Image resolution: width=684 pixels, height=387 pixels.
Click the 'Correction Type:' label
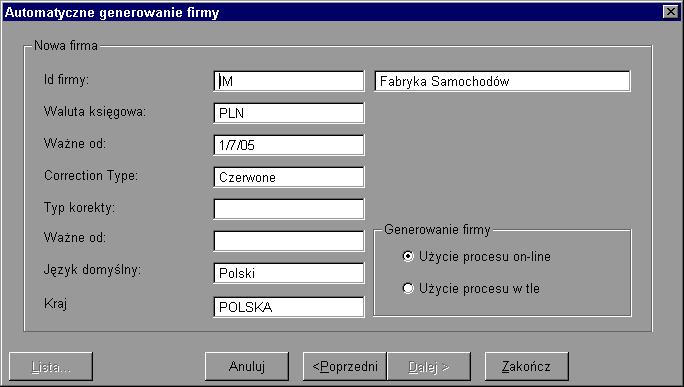pyautogui.click(x=91, y=175)
